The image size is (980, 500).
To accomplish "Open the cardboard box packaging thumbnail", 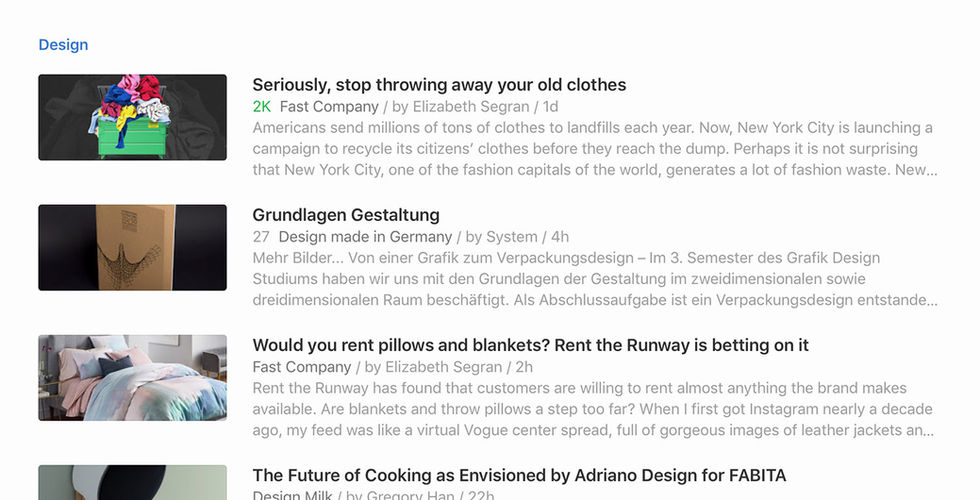I will click(132, 248).
